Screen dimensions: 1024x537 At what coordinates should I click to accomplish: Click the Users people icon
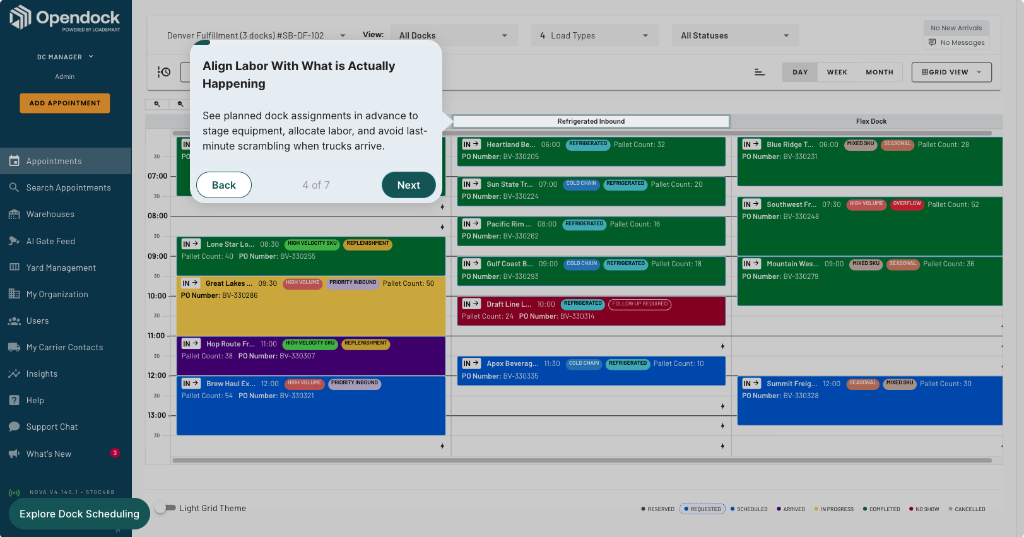click(14, 321)
